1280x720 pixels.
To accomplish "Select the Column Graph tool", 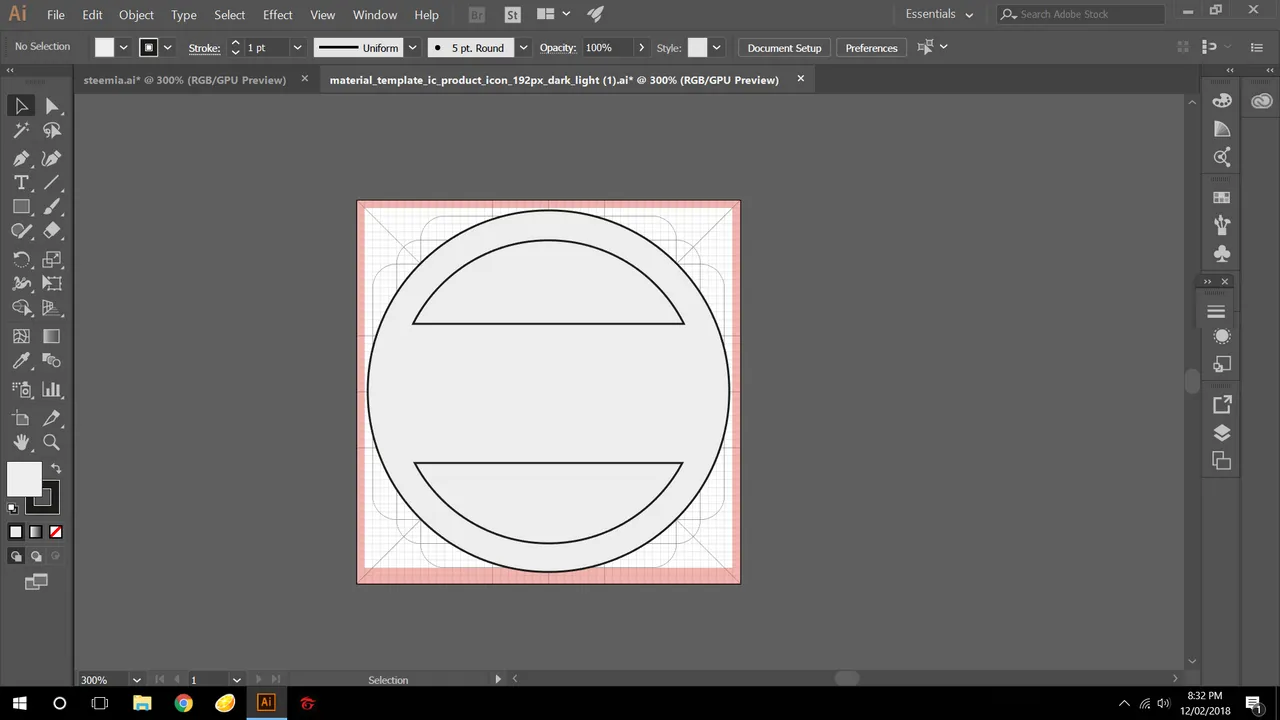I will coord(52,390).
